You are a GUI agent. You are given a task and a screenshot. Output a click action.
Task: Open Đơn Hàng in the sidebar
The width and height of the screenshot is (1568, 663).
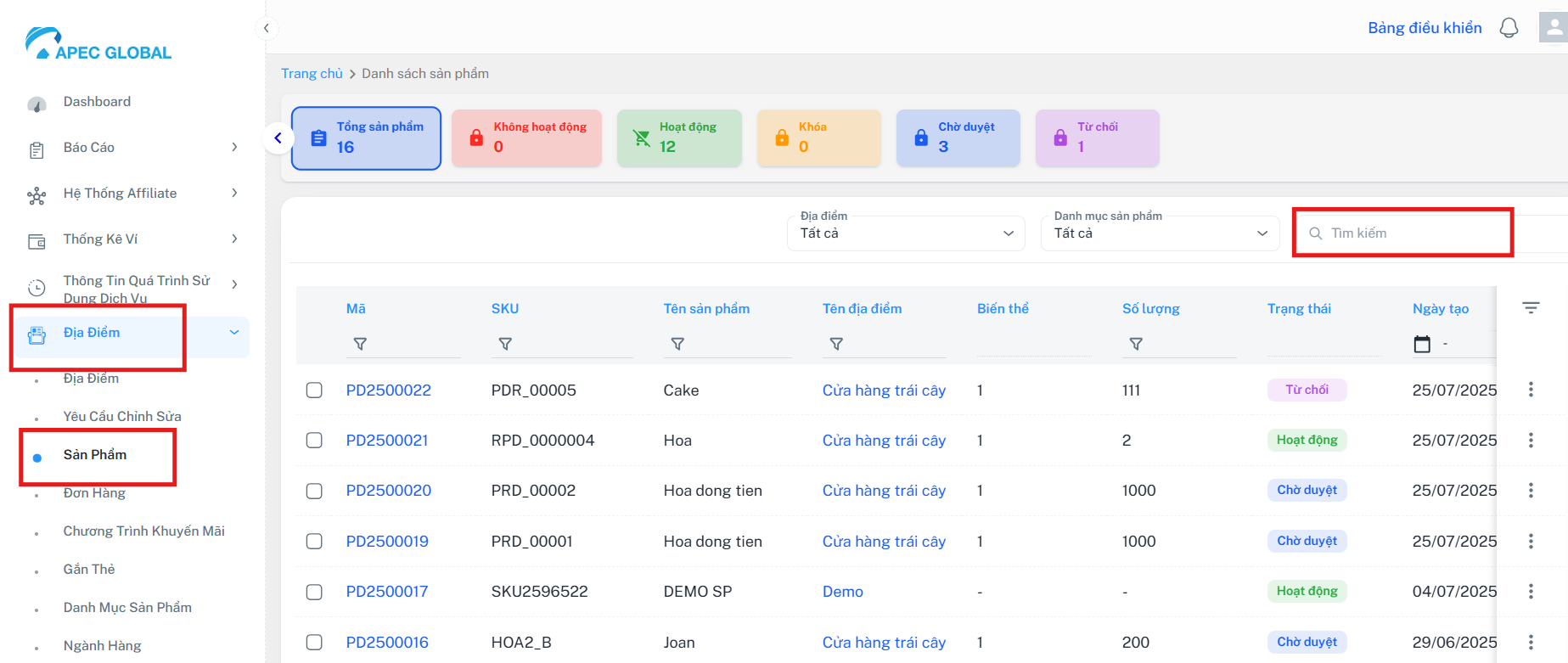(94, 493)
